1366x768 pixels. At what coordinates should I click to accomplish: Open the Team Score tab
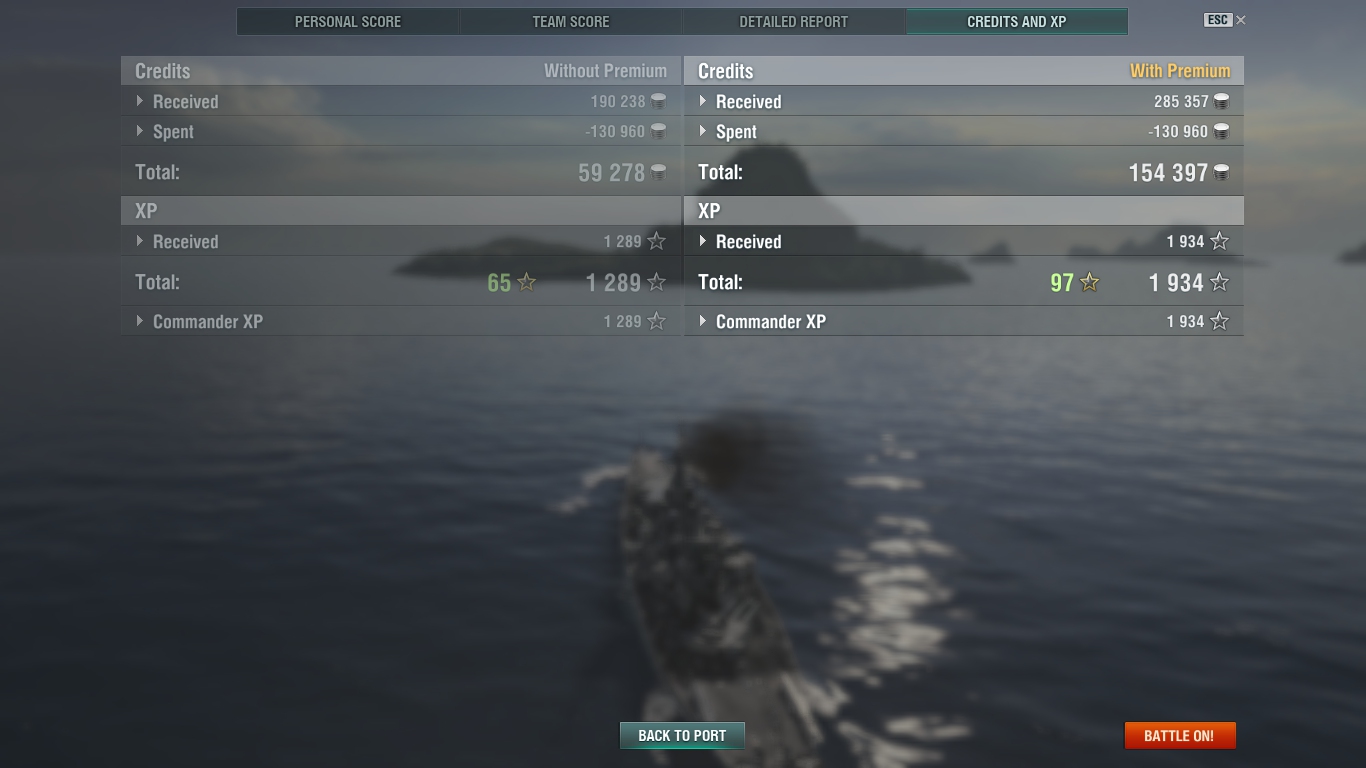[x=571, y=21]
